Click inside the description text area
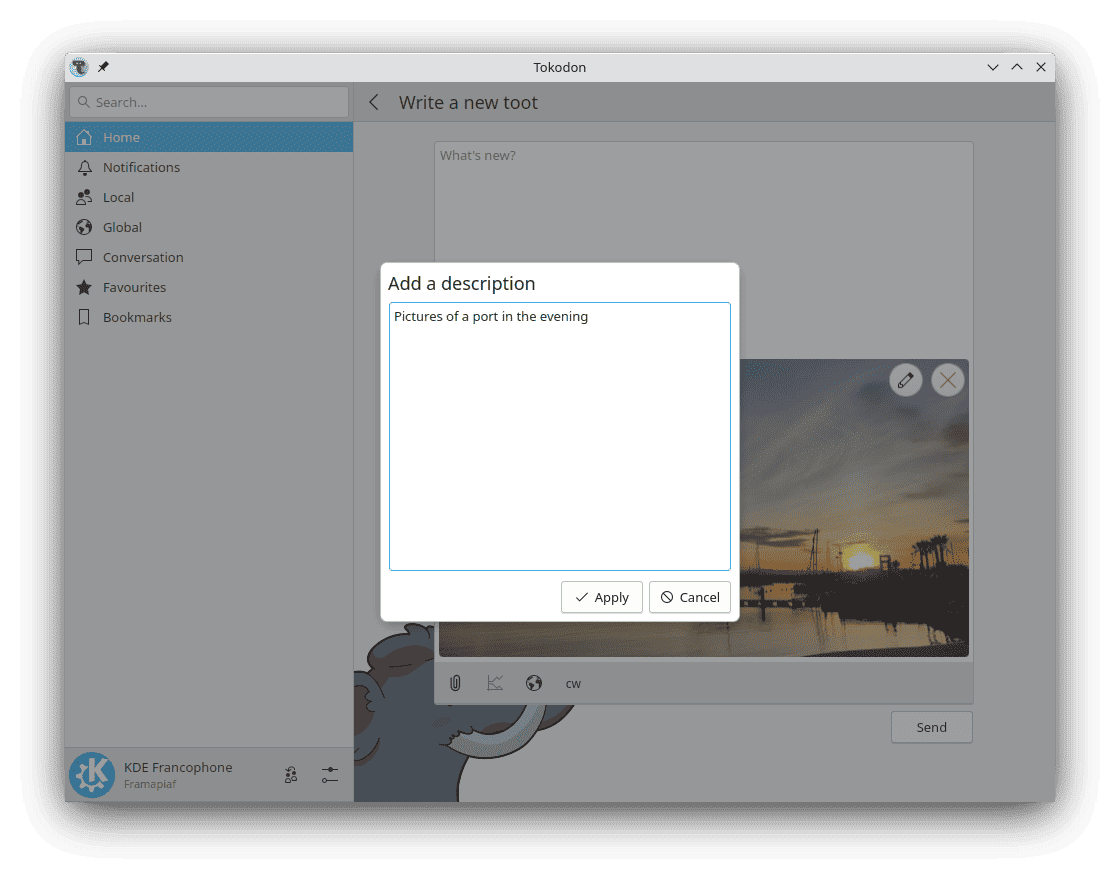Image resolution: width=1120 pixels, height=879 pixels. coord(559,436)
